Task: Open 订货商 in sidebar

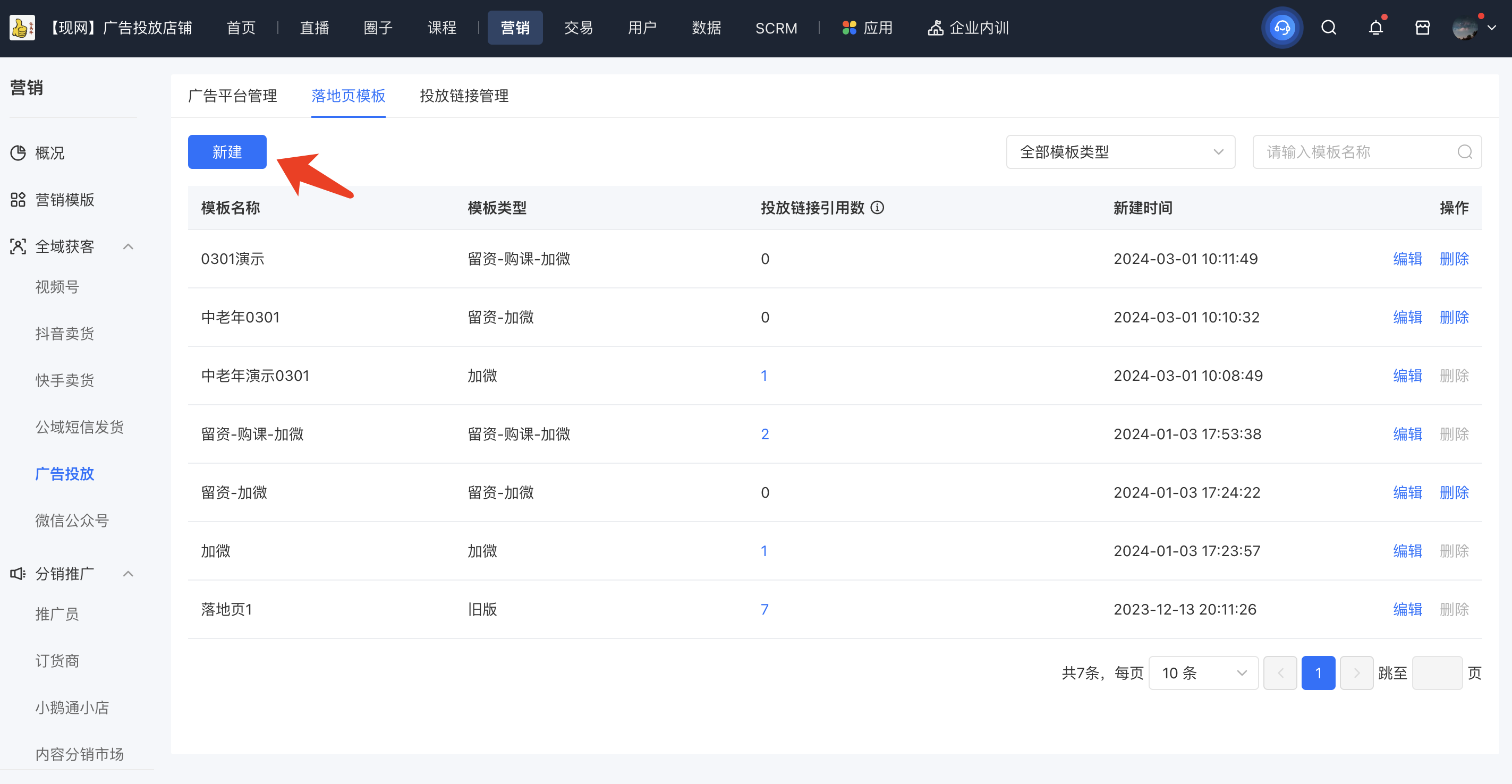Action: click(57, 661)
